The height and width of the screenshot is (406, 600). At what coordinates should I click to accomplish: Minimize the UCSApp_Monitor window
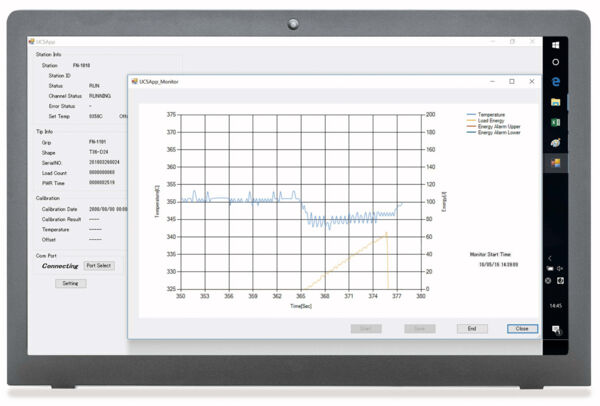tap(491, 81)
